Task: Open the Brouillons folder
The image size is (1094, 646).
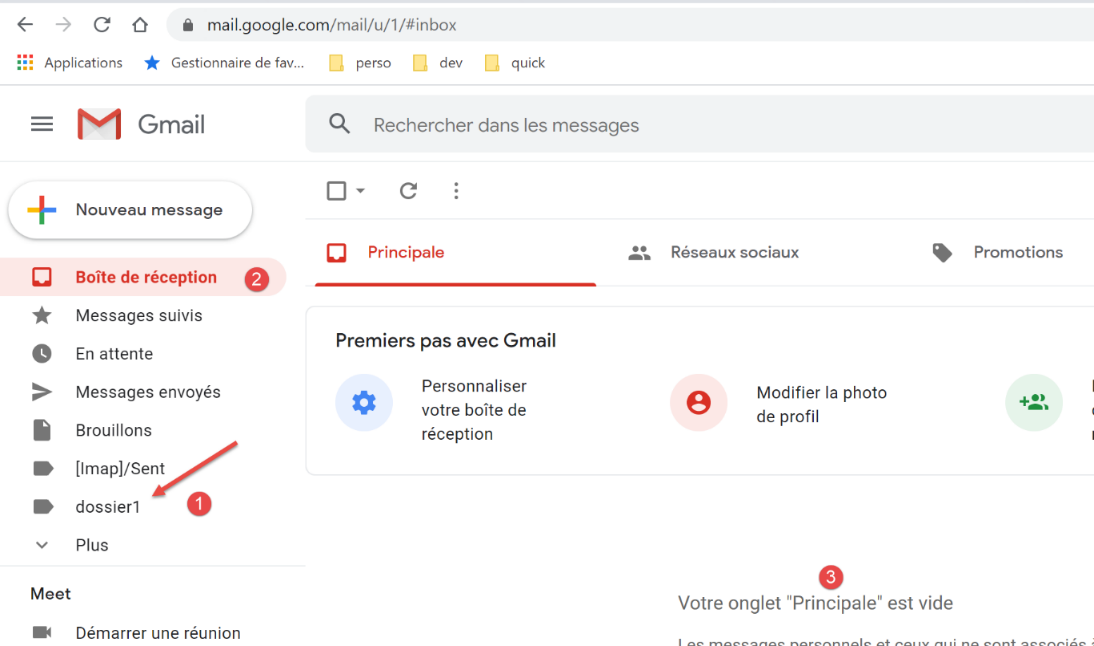Action: [113, 430]
